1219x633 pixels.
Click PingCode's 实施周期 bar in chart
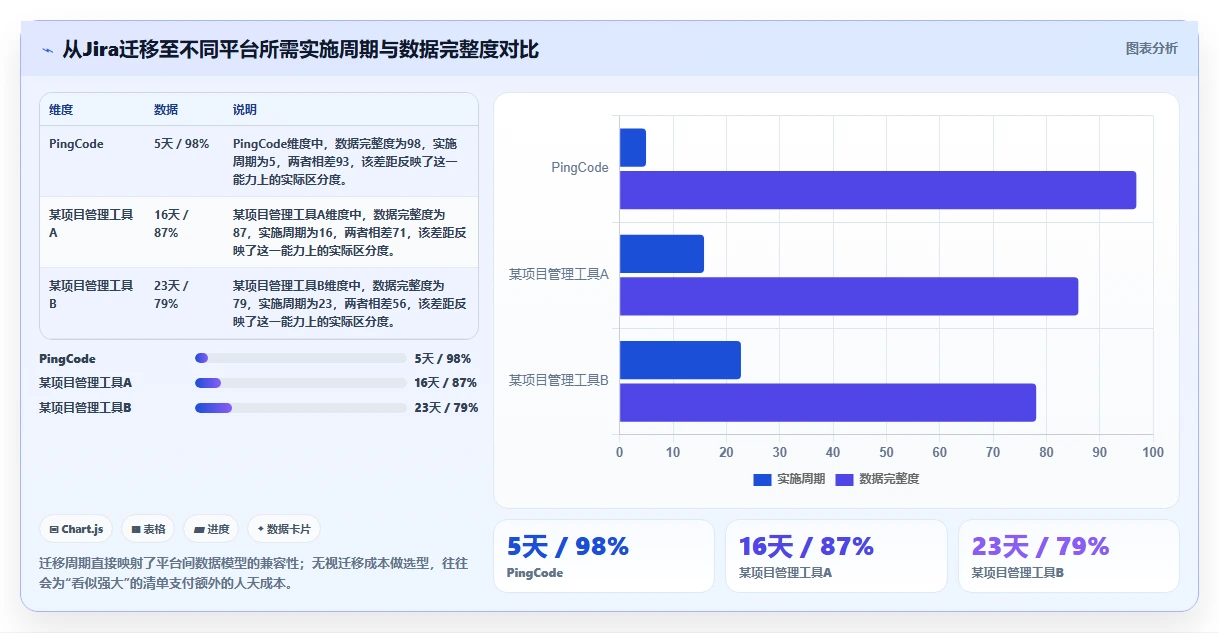coord(632,148)
